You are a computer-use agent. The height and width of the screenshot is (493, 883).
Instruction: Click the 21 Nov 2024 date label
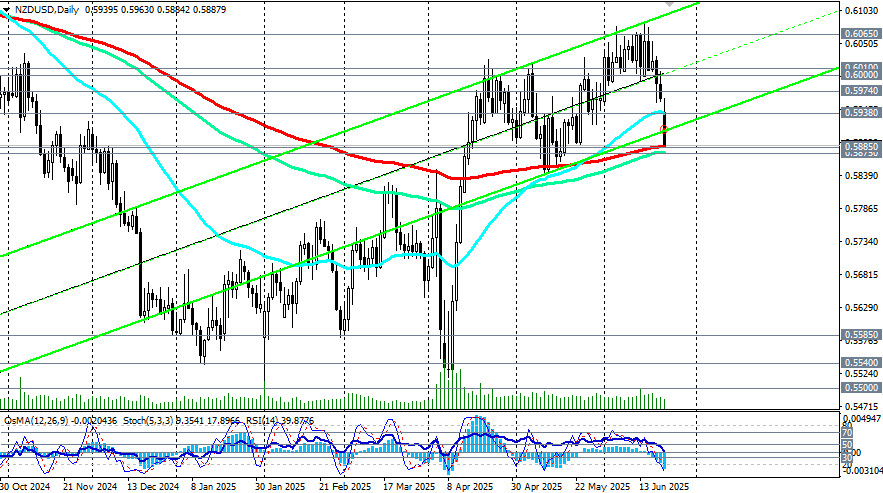click(90, 486)
